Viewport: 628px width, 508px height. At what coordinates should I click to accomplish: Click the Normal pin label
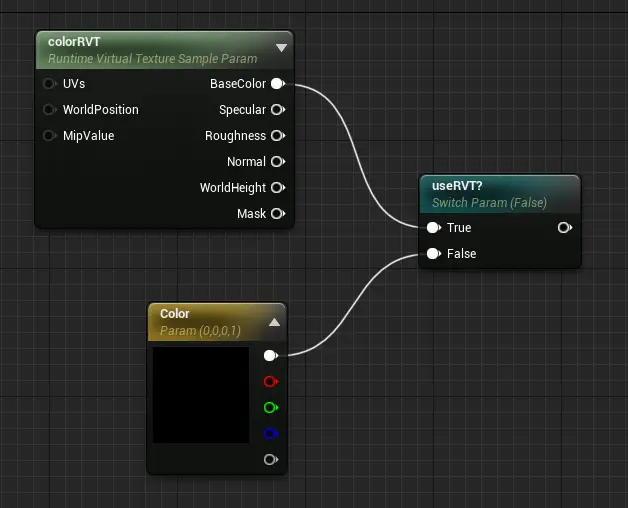pos(246,162)
